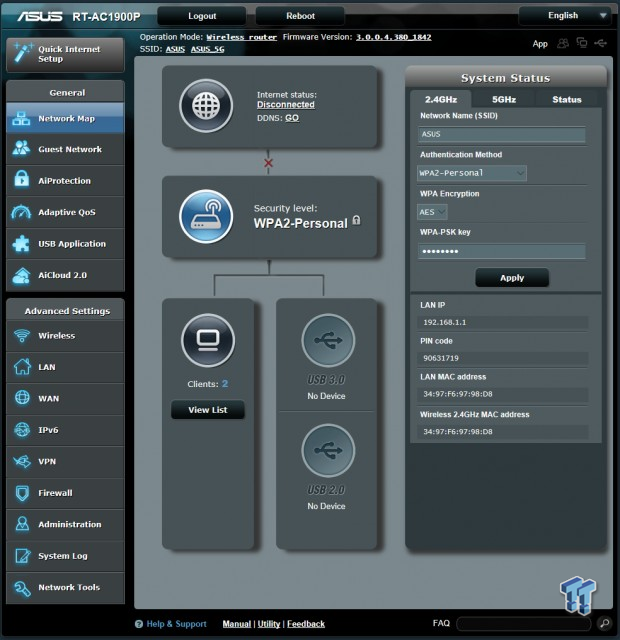Viewport: 620px width, 640px height.
Task: Click the Administration user icon
Action: (22, 524)
